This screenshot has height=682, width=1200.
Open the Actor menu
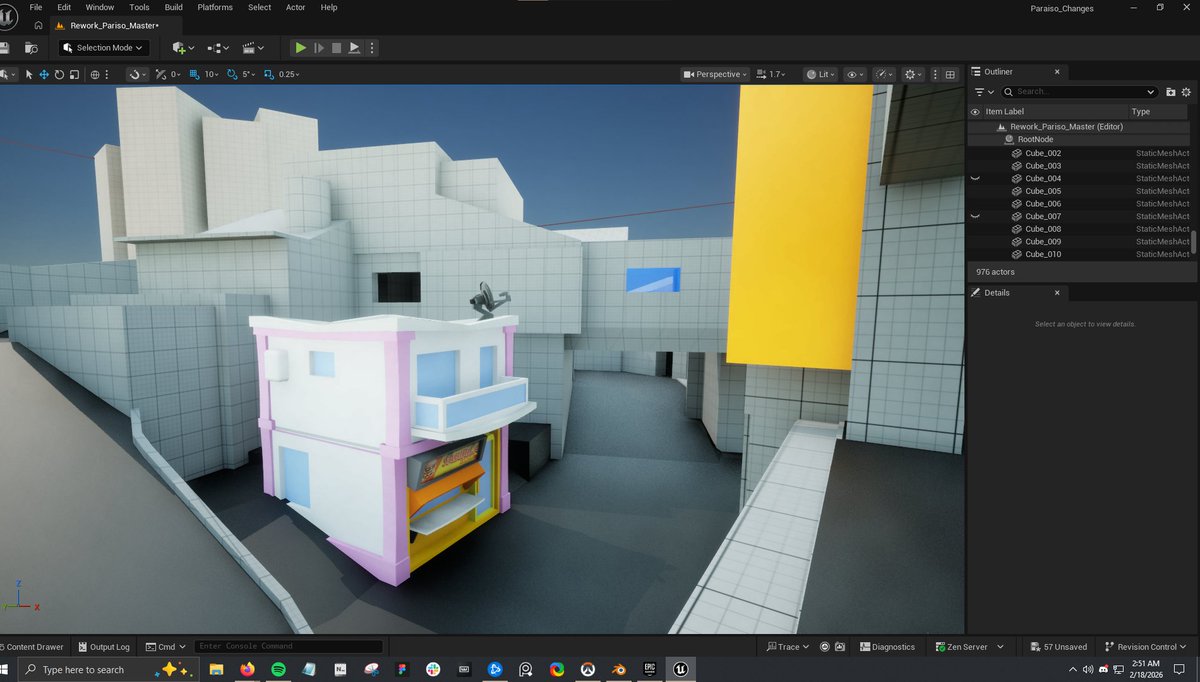[296, 8]
